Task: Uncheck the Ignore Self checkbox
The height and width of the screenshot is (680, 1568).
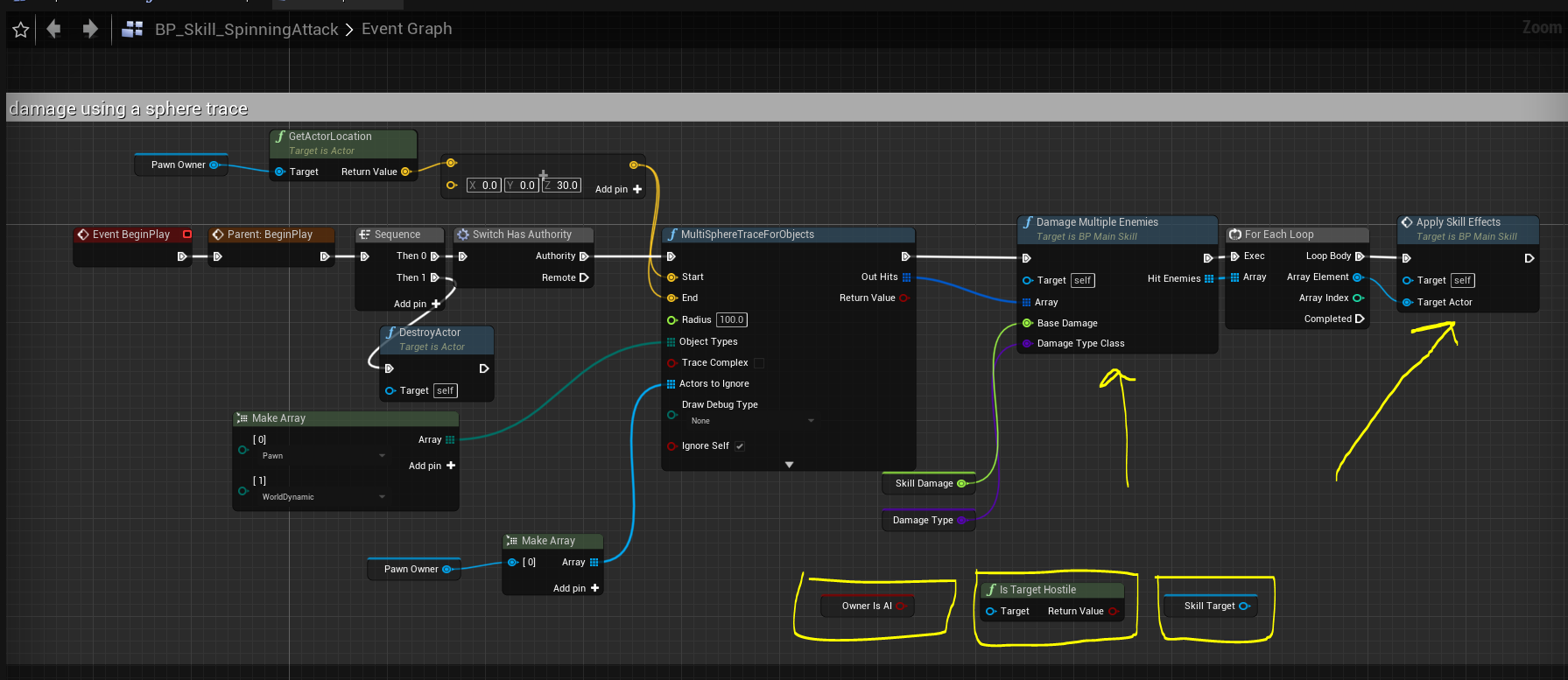Action: pyautogui.click(x=740, y=446)
